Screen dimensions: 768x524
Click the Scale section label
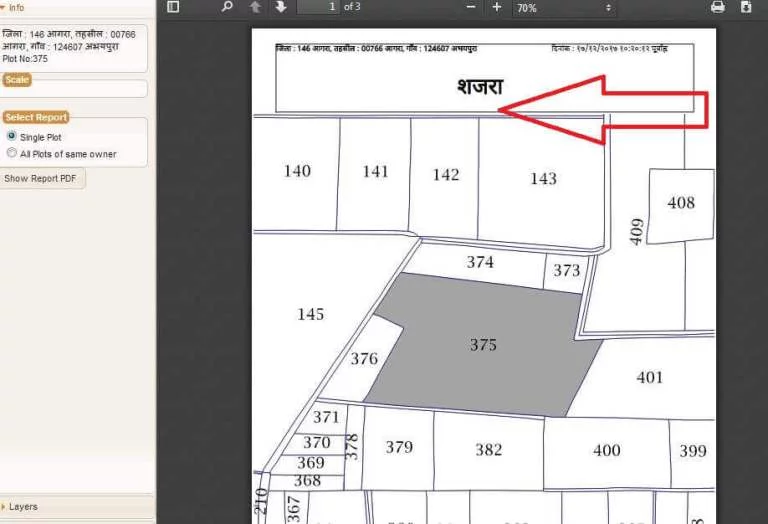[x=17, y=79]
